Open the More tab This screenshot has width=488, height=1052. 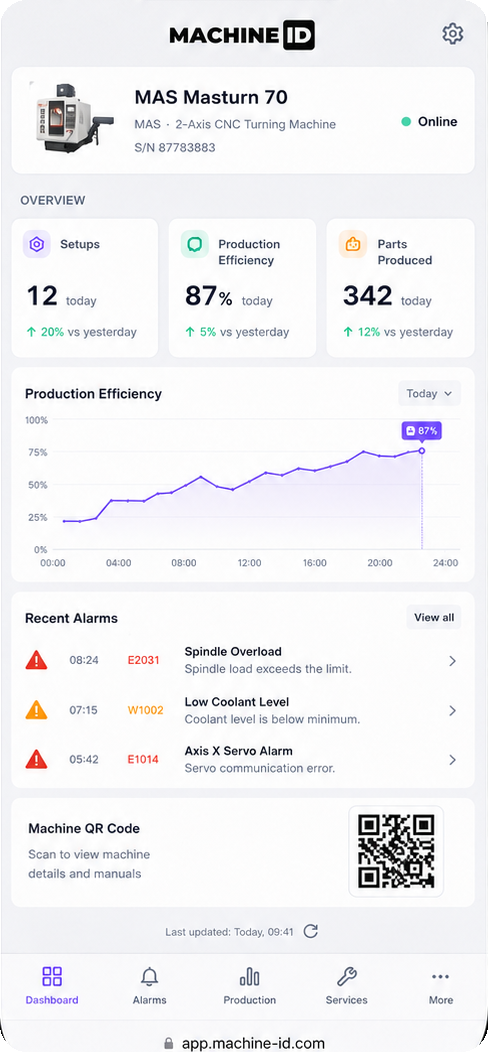coord(440,985)
